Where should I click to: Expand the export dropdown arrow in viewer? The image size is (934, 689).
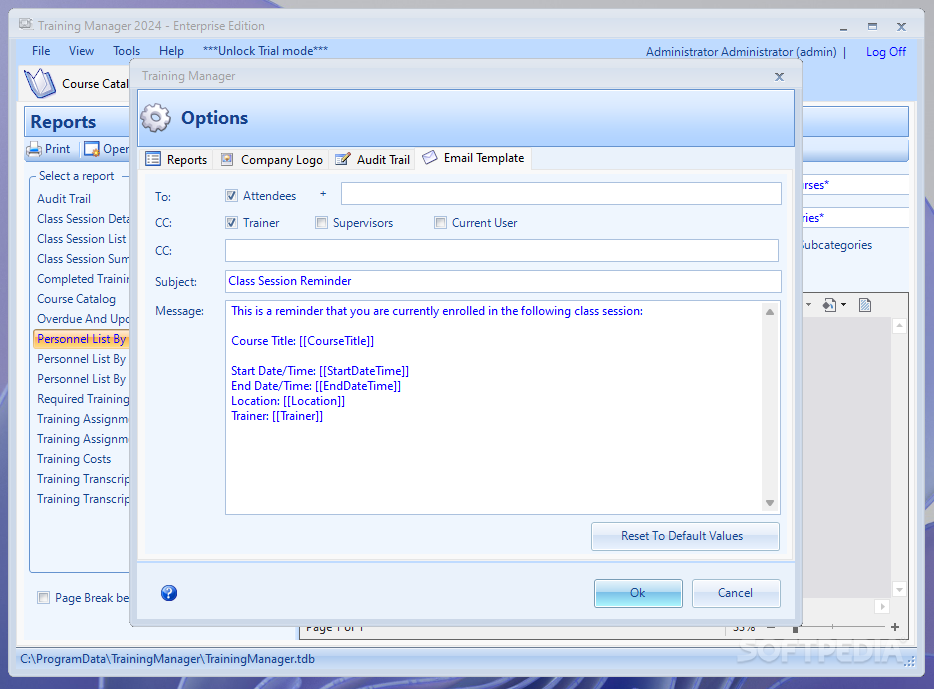pyautogui.click(x=843, y=305)
